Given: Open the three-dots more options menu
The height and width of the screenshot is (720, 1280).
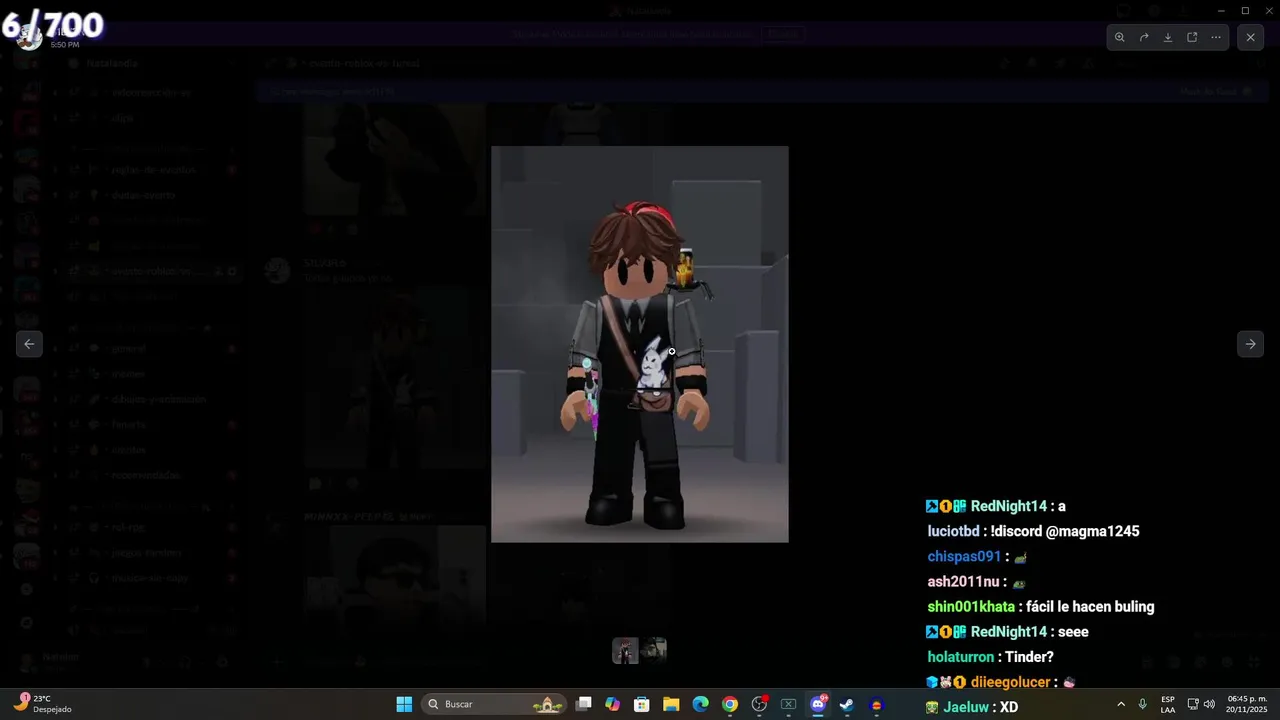Looking at the screenshot, I should click(1216, 37).
